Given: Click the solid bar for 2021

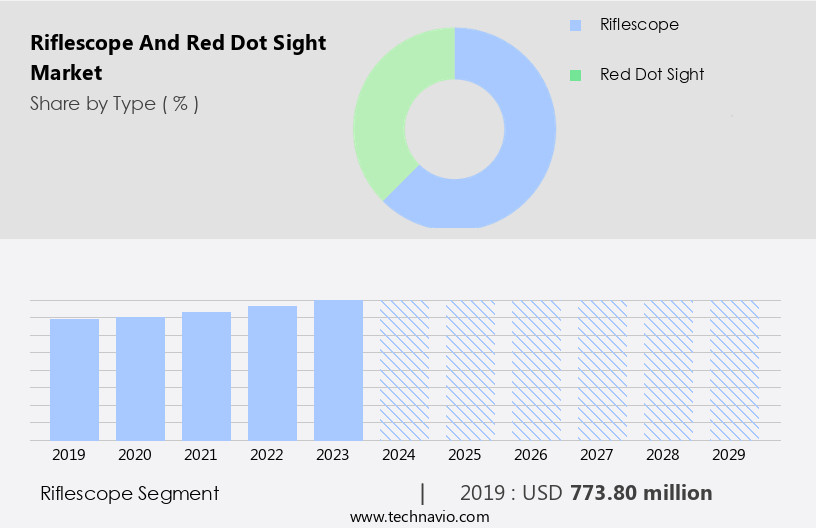Looking at the screenshot, I should pyautogui.click(x=207, y=376).
